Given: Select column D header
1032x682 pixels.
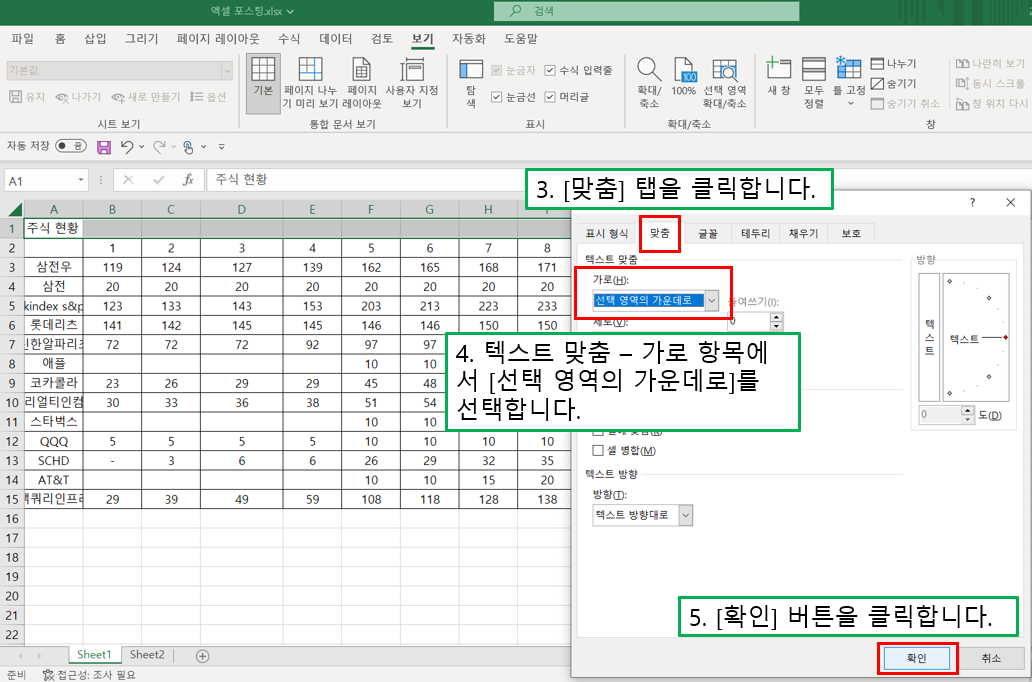Looking at the screenshot, I should click(x=242, y=209).
